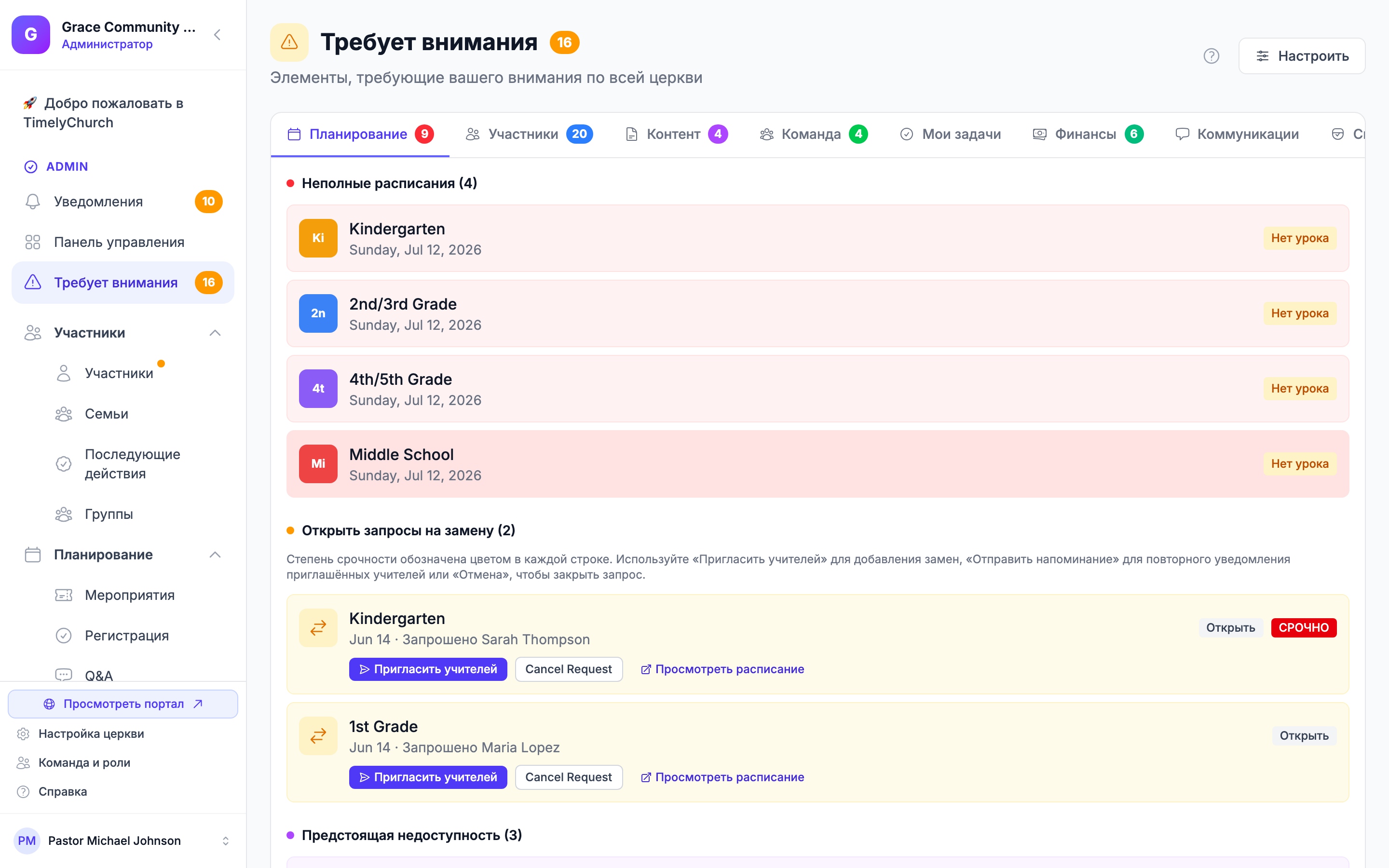Open Просмотреть расписание link for Kindergarten
Image resolution: width=1389 pixels, height=868 pixels.
(722, 669)
